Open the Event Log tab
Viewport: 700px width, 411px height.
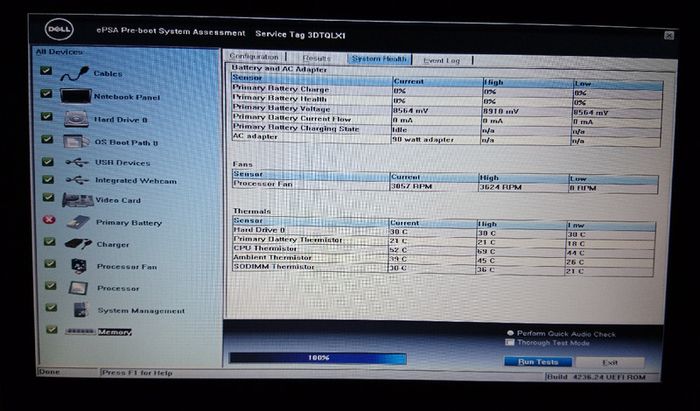(x=442, y=60)
